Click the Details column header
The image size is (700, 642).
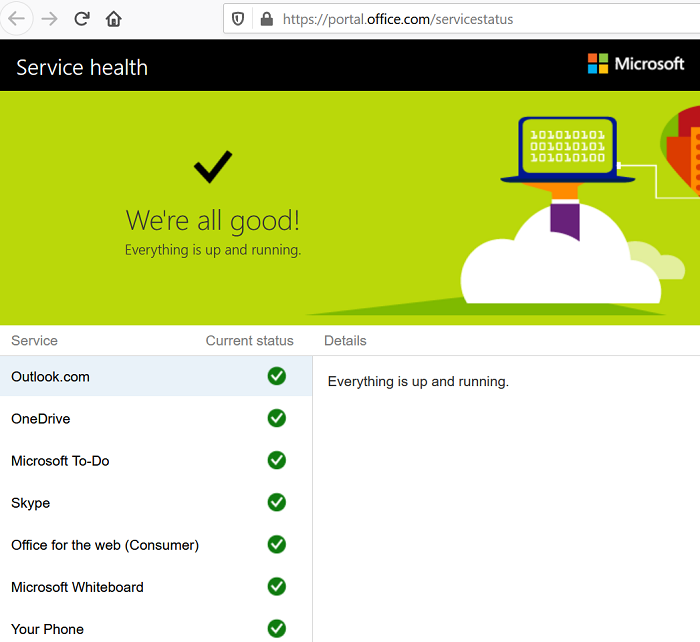pyautogui.click(x=345, y=341)
